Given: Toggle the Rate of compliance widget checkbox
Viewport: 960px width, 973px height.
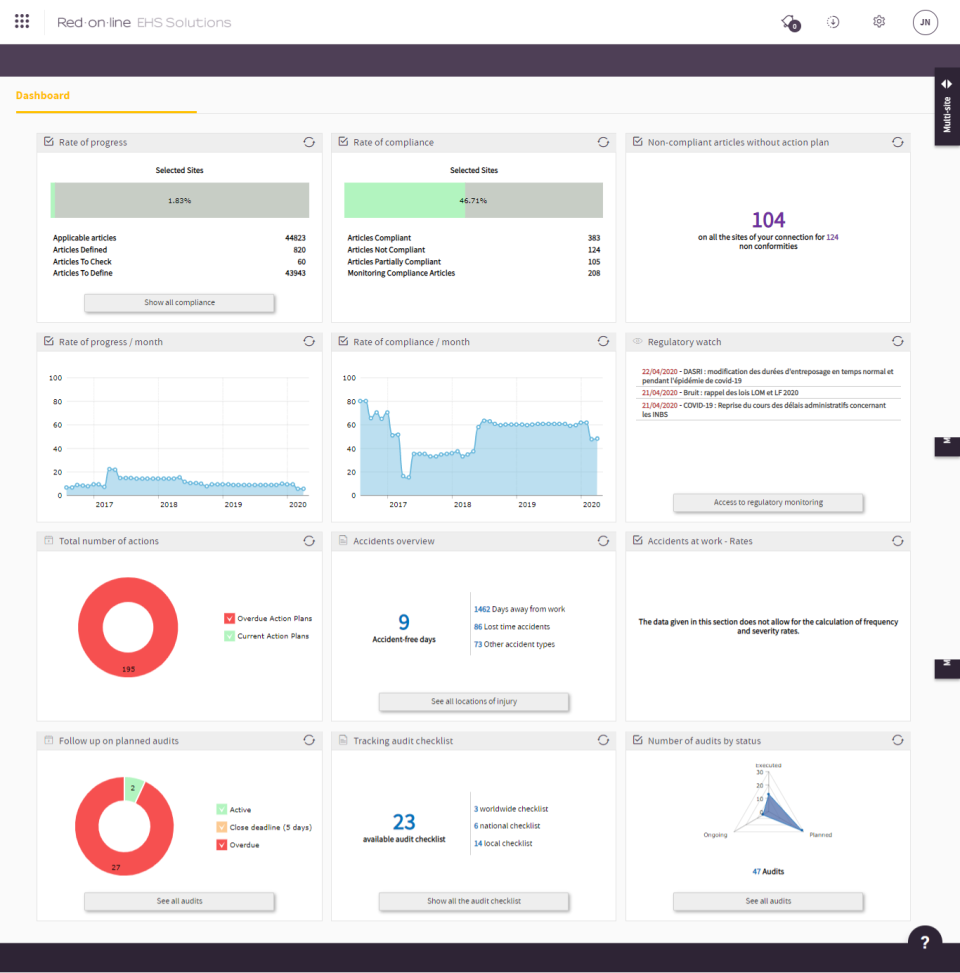Looking at the screenshot, I should [342, 142].
